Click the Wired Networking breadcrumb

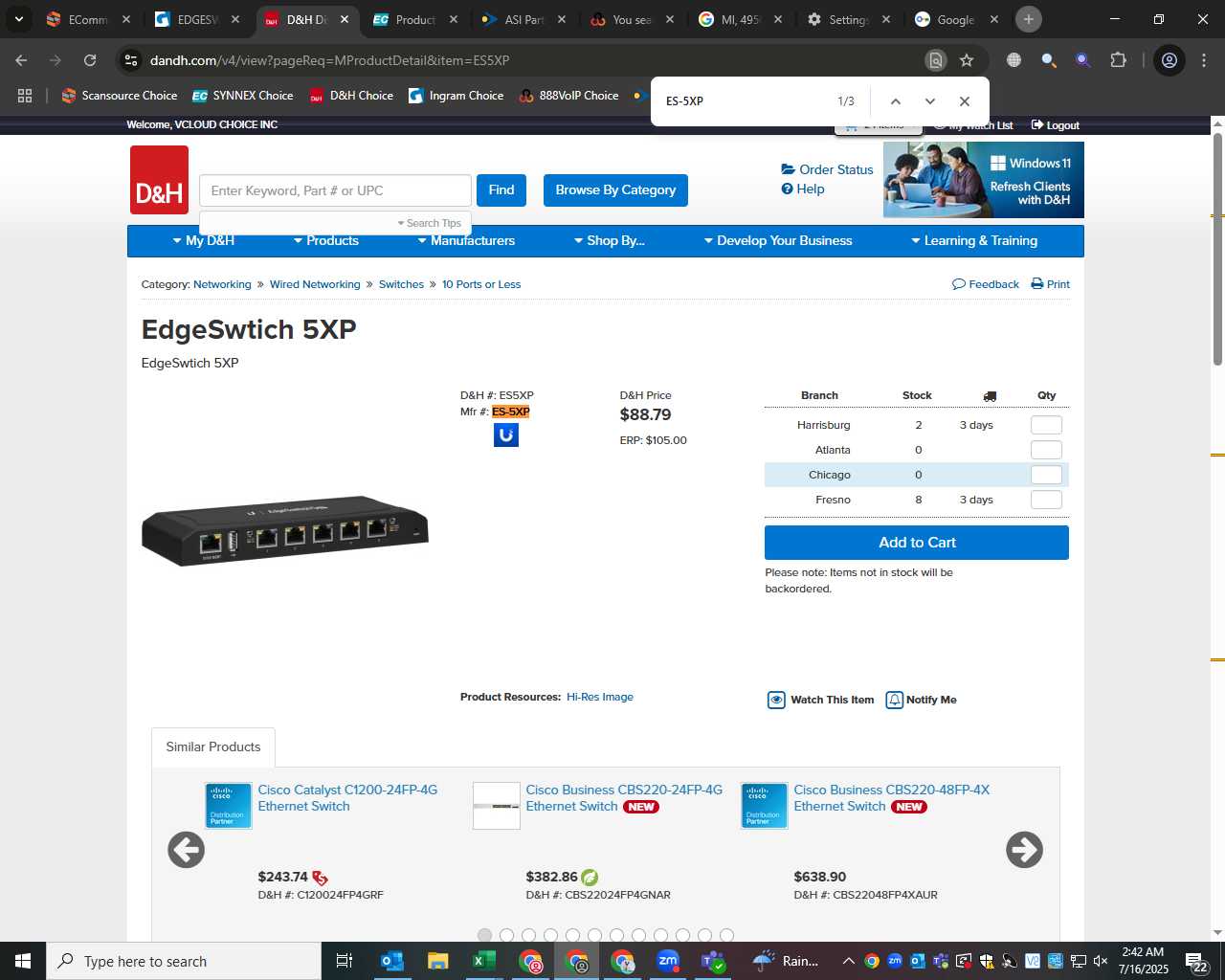(315, 284)
